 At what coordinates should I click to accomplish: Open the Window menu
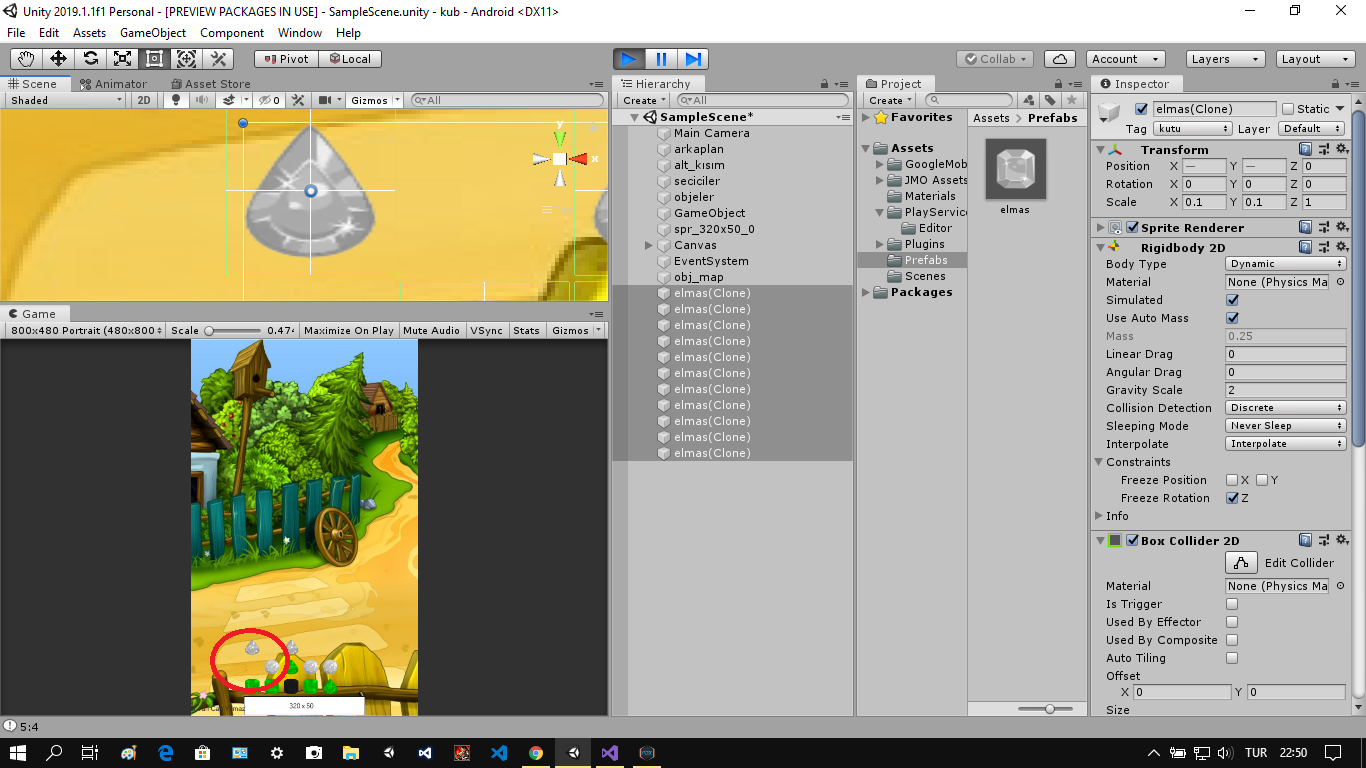pyautogui.click(x=300, y=33)
